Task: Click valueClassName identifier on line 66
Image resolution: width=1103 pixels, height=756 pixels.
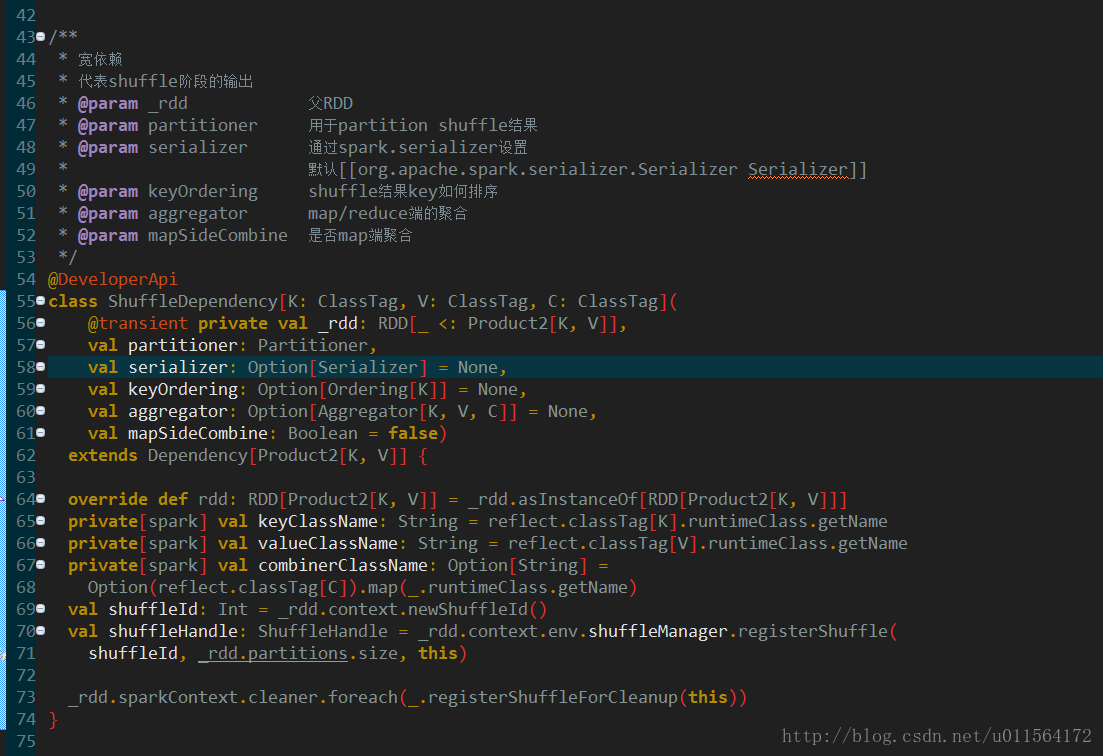Action: point(328,543)
